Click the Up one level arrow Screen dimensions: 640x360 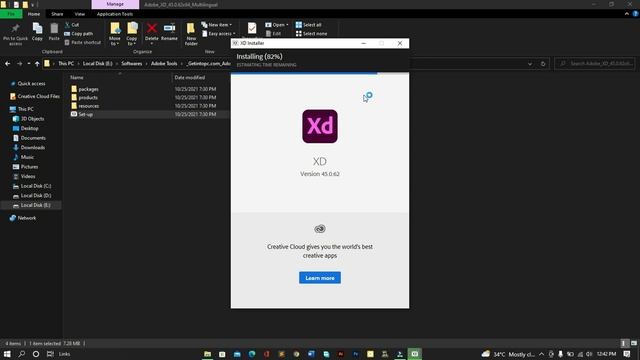pos(37,64)
